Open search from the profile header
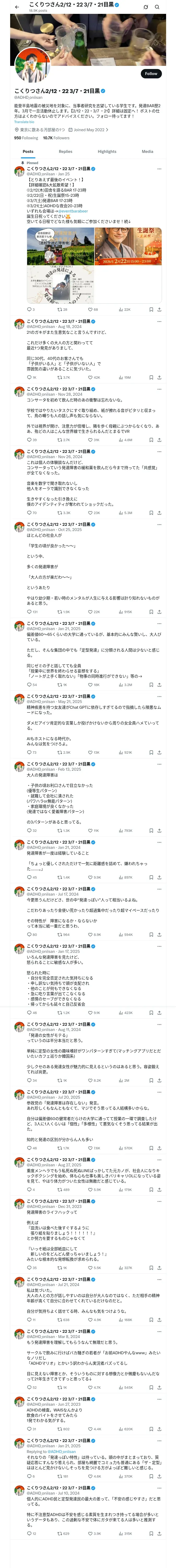This screenshot has width=176, height=1568. (157, 7)
